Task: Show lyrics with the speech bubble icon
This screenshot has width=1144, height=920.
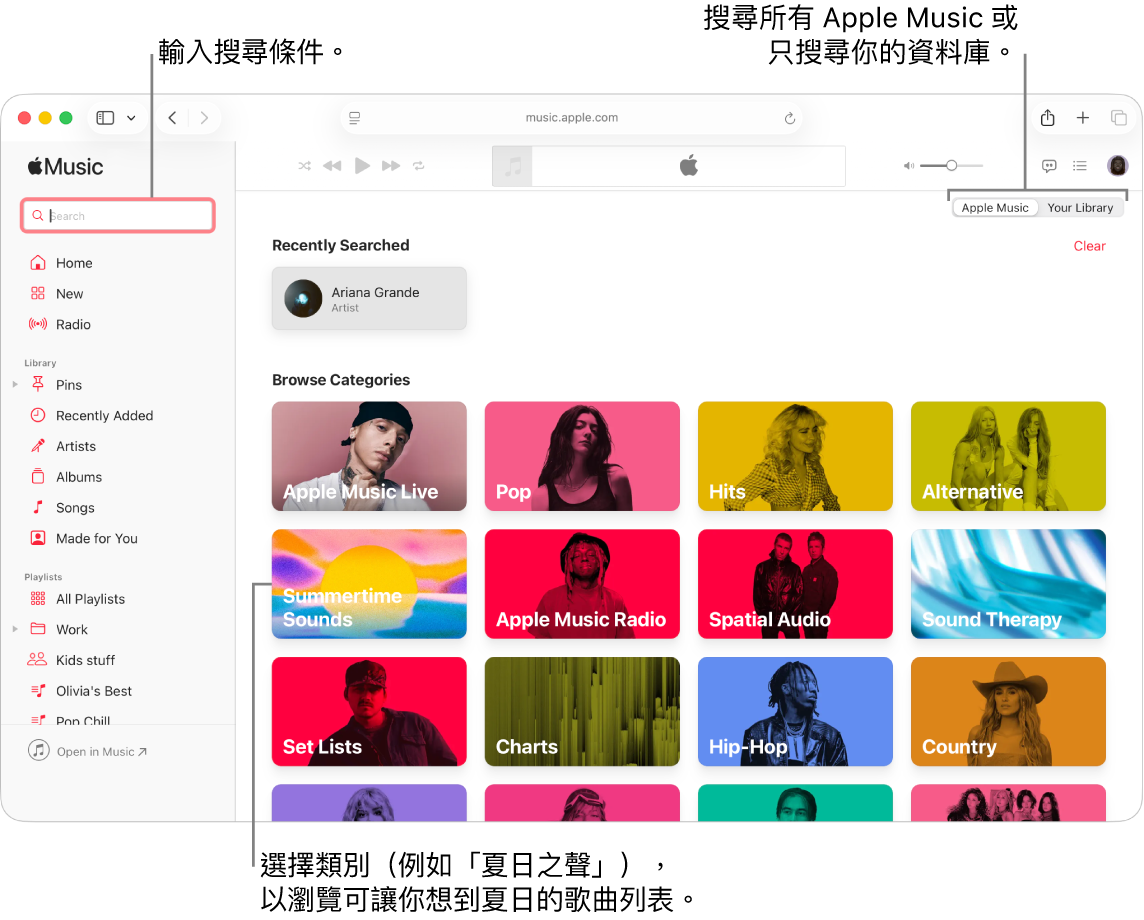Action: point(1048,166)
